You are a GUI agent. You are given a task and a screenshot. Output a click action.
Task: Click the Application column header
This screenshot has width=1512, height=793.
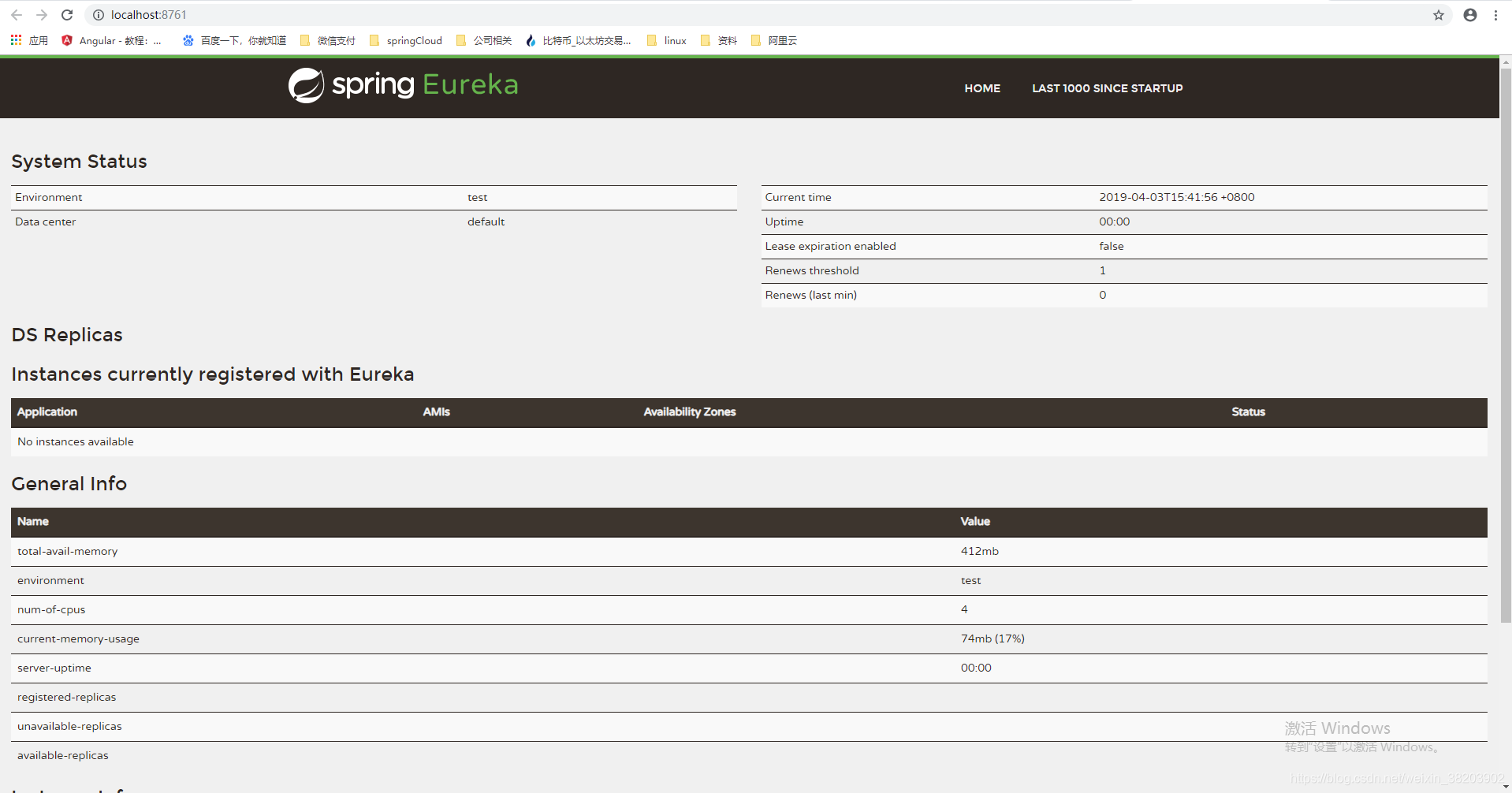point(47,411)
